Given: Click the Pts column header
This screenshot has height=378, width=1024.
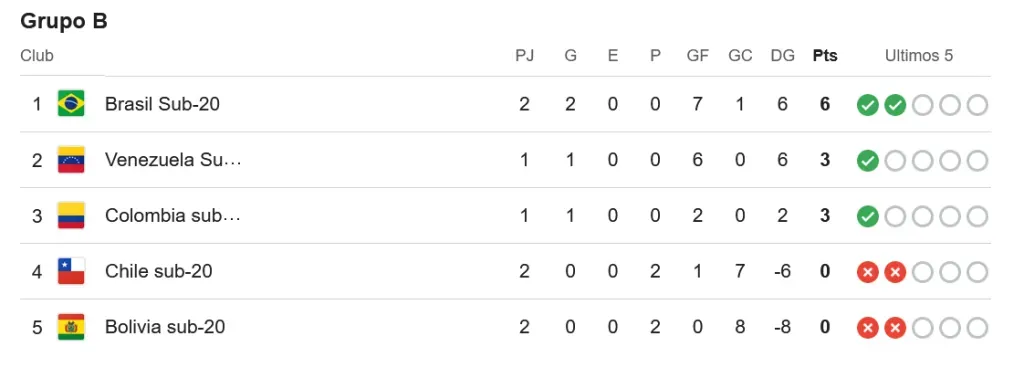Looking at the screenshot, I should 825,56.
